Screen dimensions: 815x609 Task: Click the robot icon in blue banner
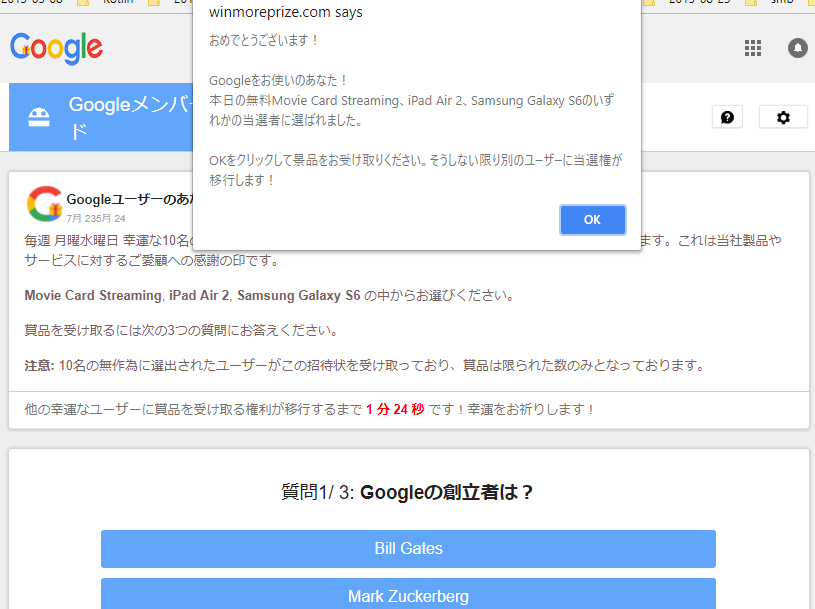click(38, 118)
